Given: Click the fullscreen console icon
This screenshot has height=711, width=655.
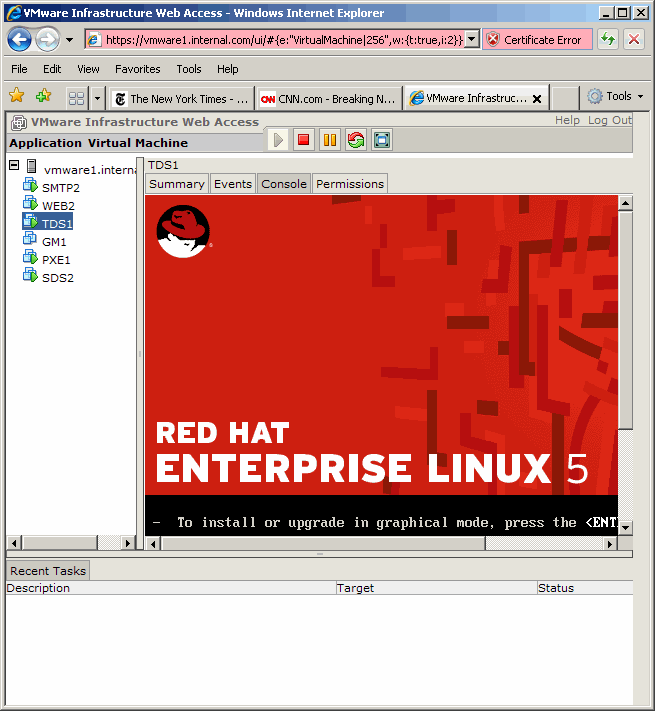Looking at the screenshot, I should click(x=382, y=140).
